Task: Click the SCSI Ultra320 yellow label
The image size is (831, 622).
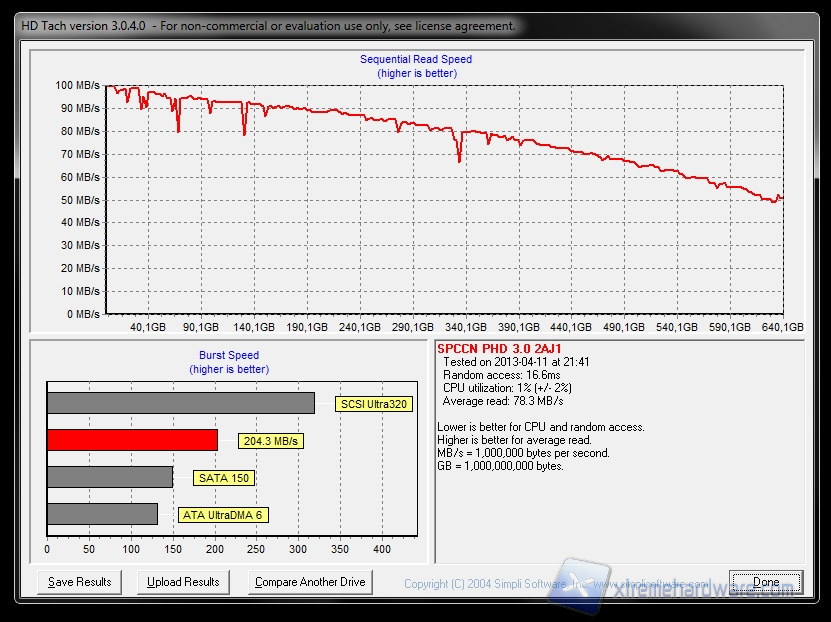Action: point(374,404)
